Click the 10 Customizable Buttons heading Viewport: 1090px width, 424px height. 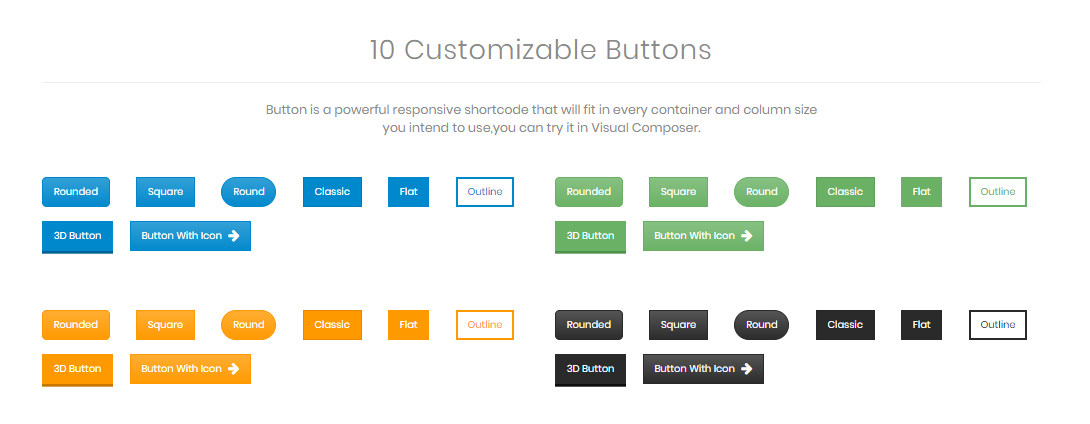click(x=540, y=50)
